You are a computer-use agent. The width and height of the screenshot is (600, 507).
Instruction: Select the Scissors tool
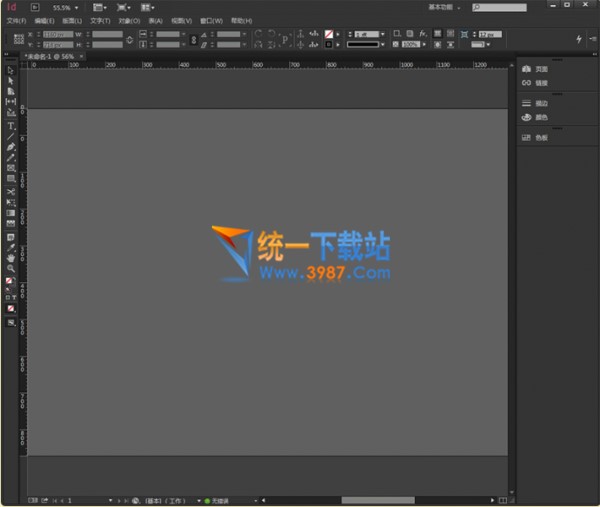pos(11,192)
